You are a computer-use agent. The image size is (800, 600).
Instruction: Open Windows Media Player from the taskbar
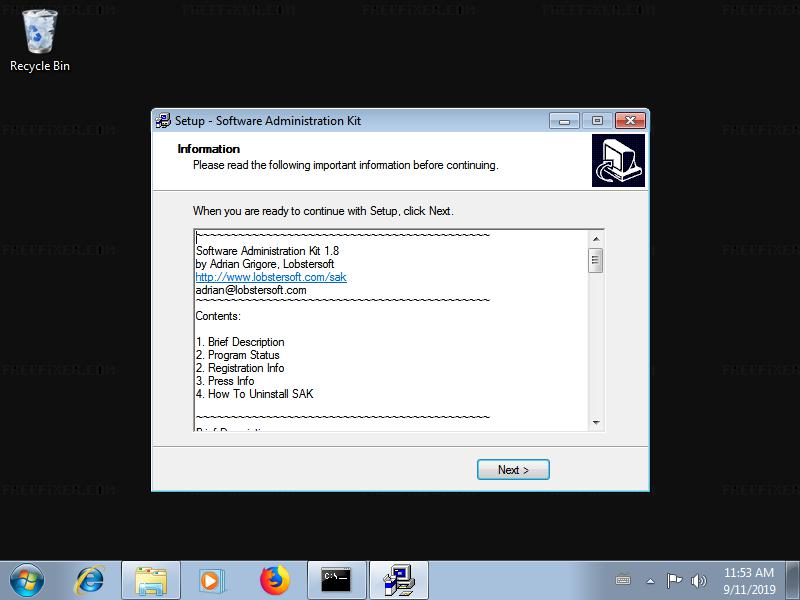pos(211,581)
